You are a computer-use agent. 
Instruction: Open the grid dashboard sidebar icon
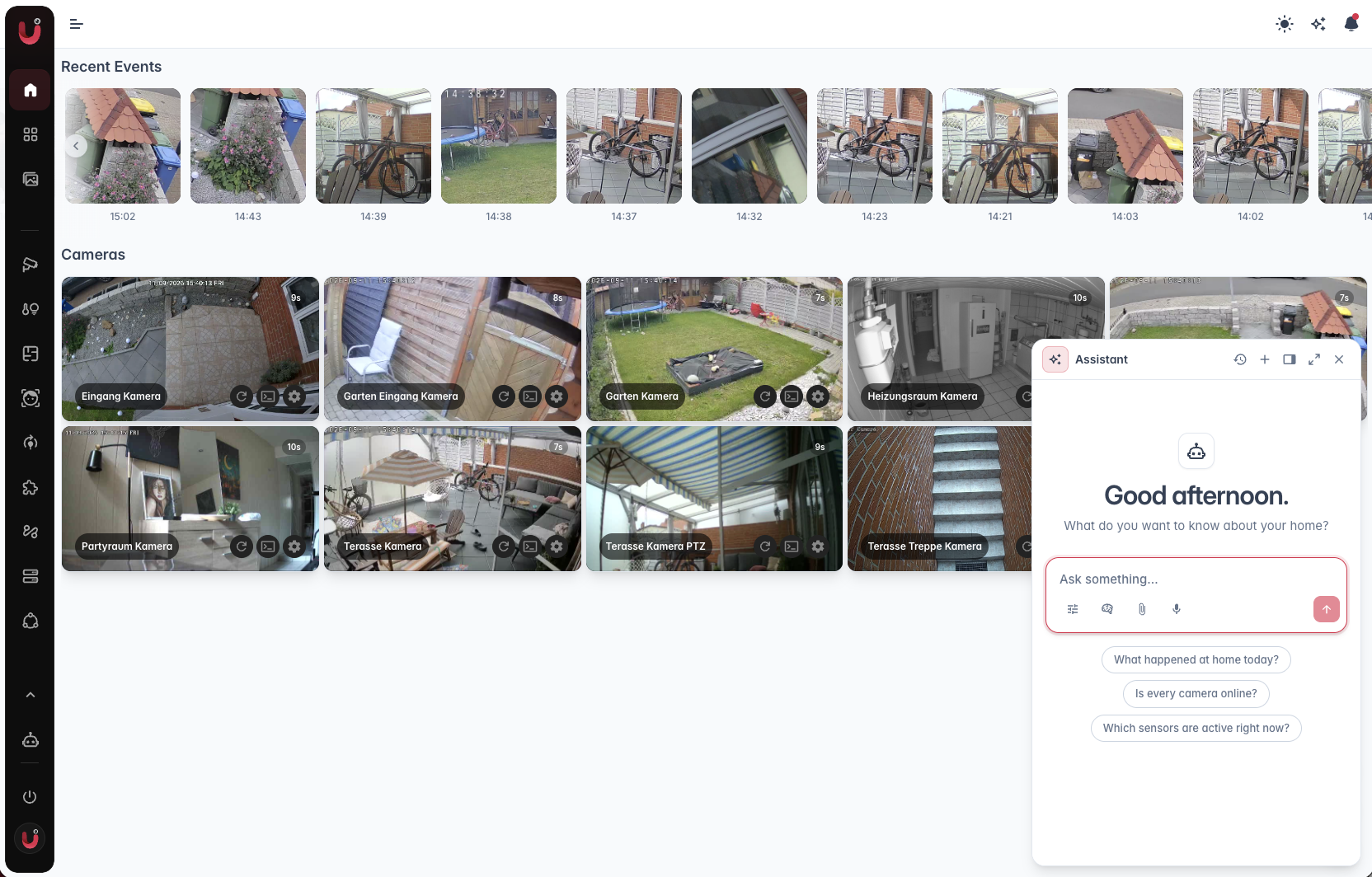coord(31,134)
